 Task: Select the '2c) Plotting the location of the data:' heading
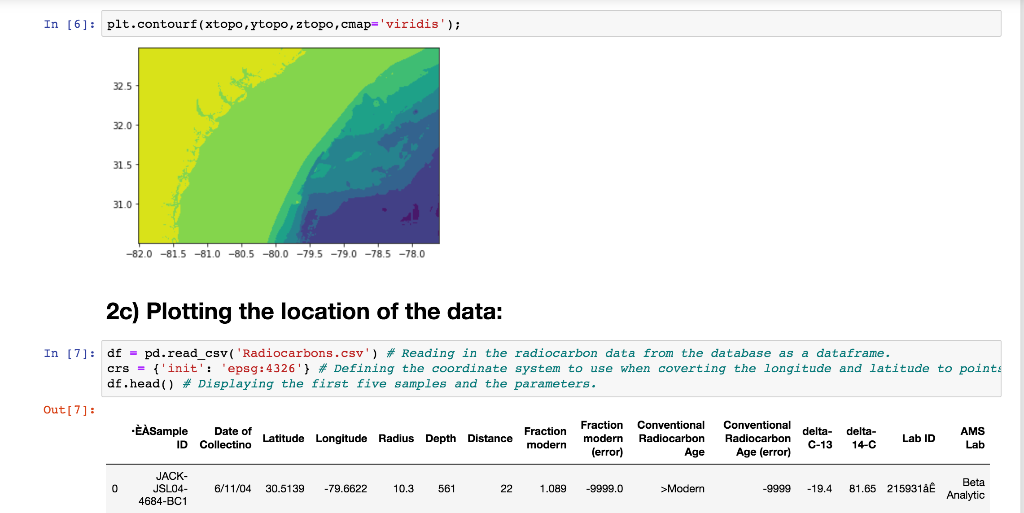(x=304, y=311)
